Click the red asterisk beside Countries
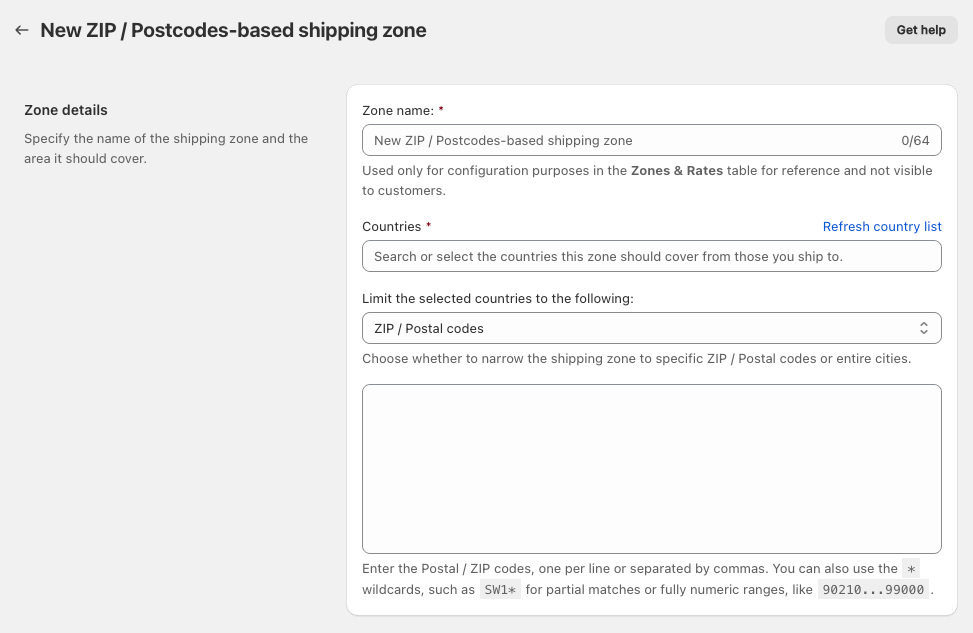Image resolution: width=973 pixels, height=633 pixels. click(x=429, y=226)
